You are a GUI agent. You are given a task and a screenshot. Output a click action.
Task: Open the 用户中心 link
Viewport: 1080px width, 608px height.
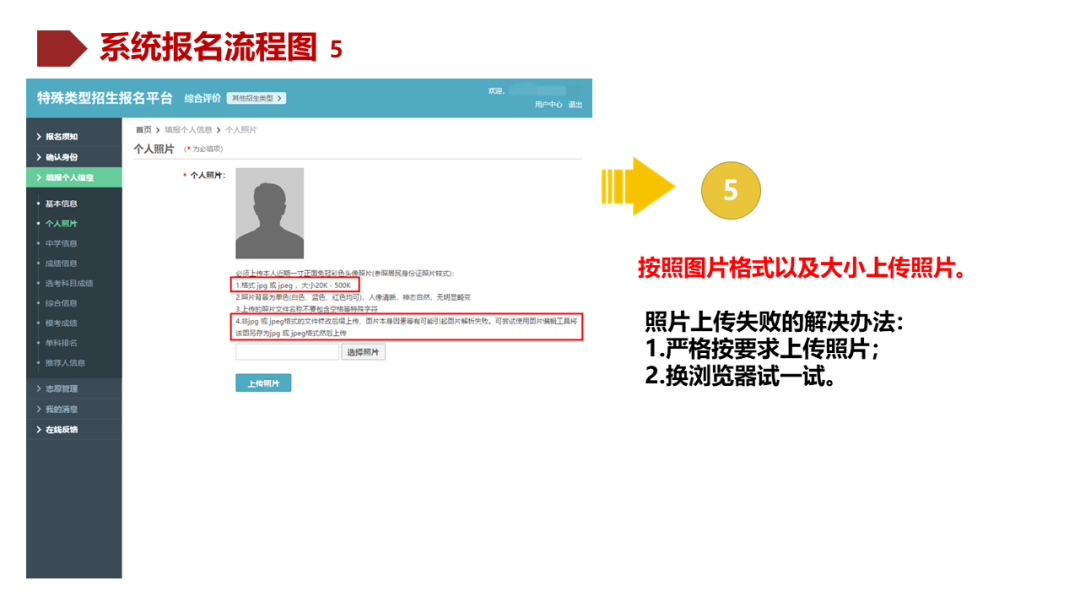[548, 105]
